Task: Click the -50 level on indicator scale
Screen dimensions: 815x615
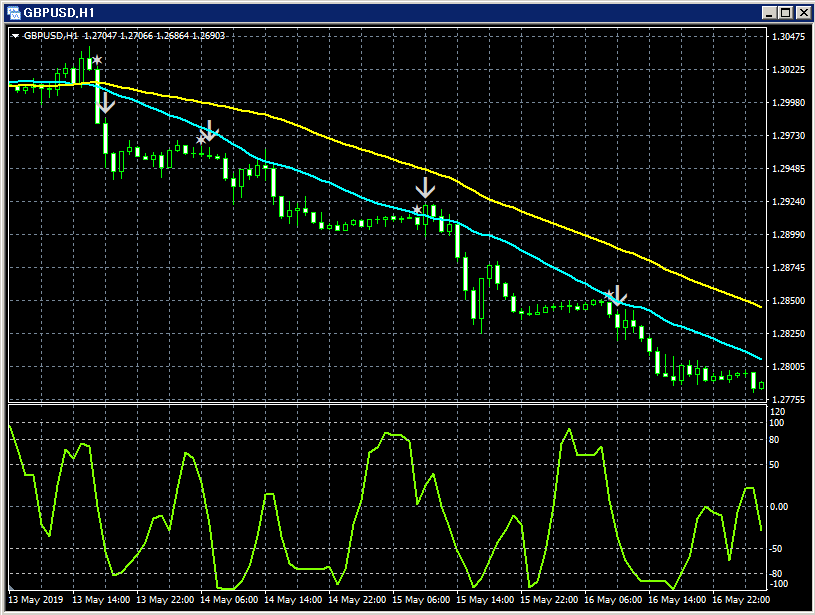Action: 777,549
